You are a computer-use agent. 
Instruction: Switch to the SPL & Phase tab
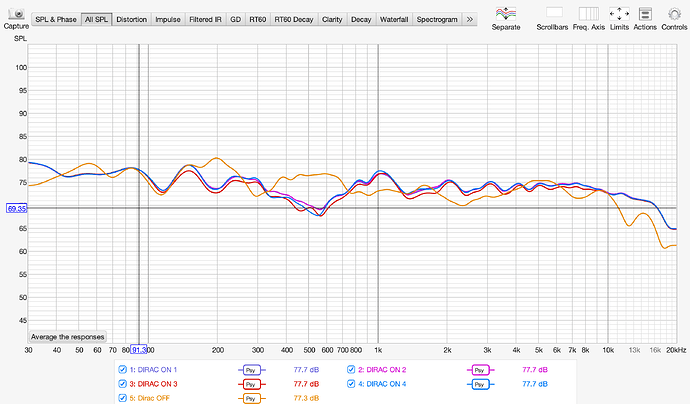(x=56, y=19)
